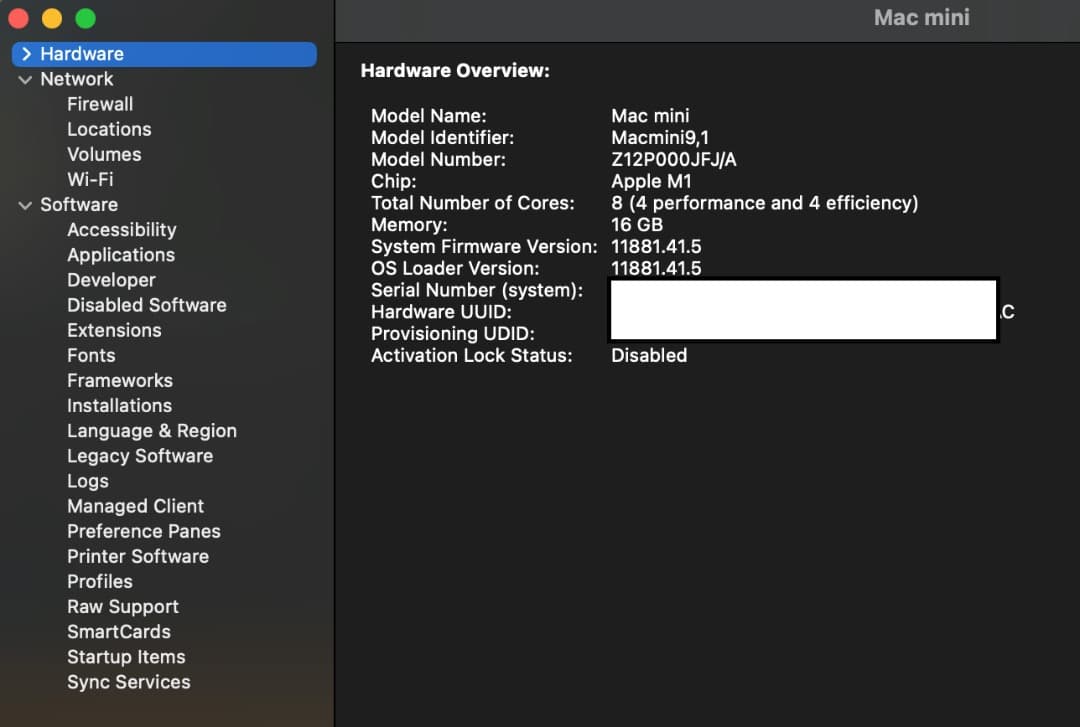View Locations details
The height and width of the screenshot is (727, 1080).
[x=109, y=129]
